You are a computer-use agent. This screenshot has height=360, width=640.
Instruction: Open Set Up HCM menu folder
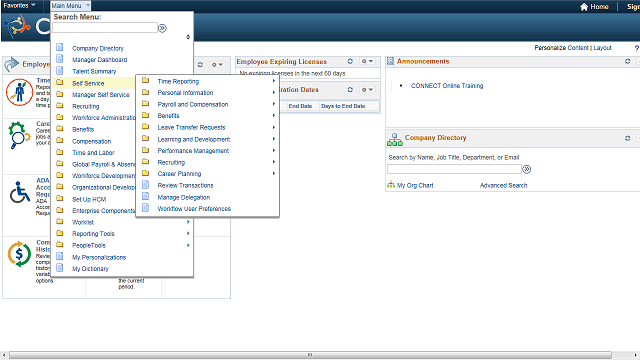click(89, 199)
